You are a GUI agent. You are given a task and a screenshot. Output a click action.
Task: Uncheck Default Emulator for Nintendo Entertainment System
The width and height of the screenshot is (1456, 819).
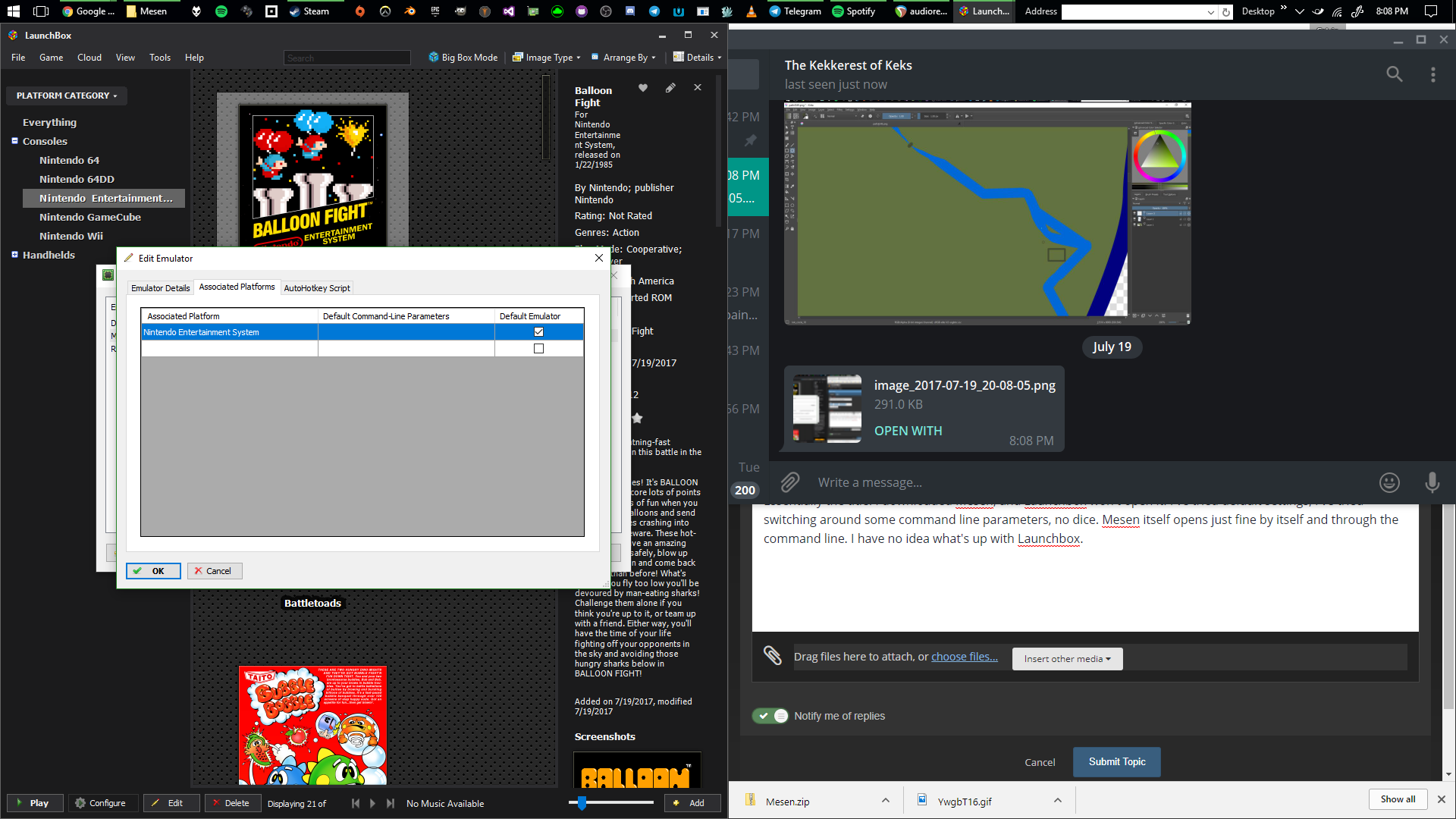point(538,332)
